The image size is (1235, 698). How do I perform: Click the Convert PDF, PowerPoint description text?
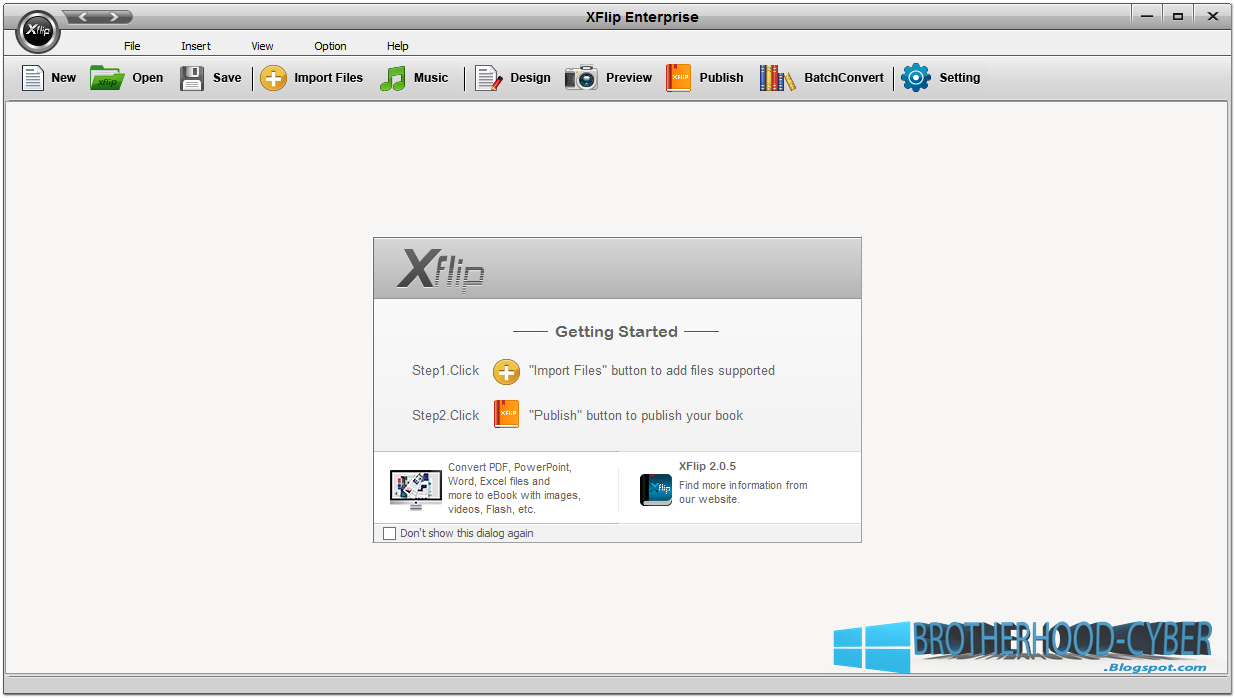(514, 488)
